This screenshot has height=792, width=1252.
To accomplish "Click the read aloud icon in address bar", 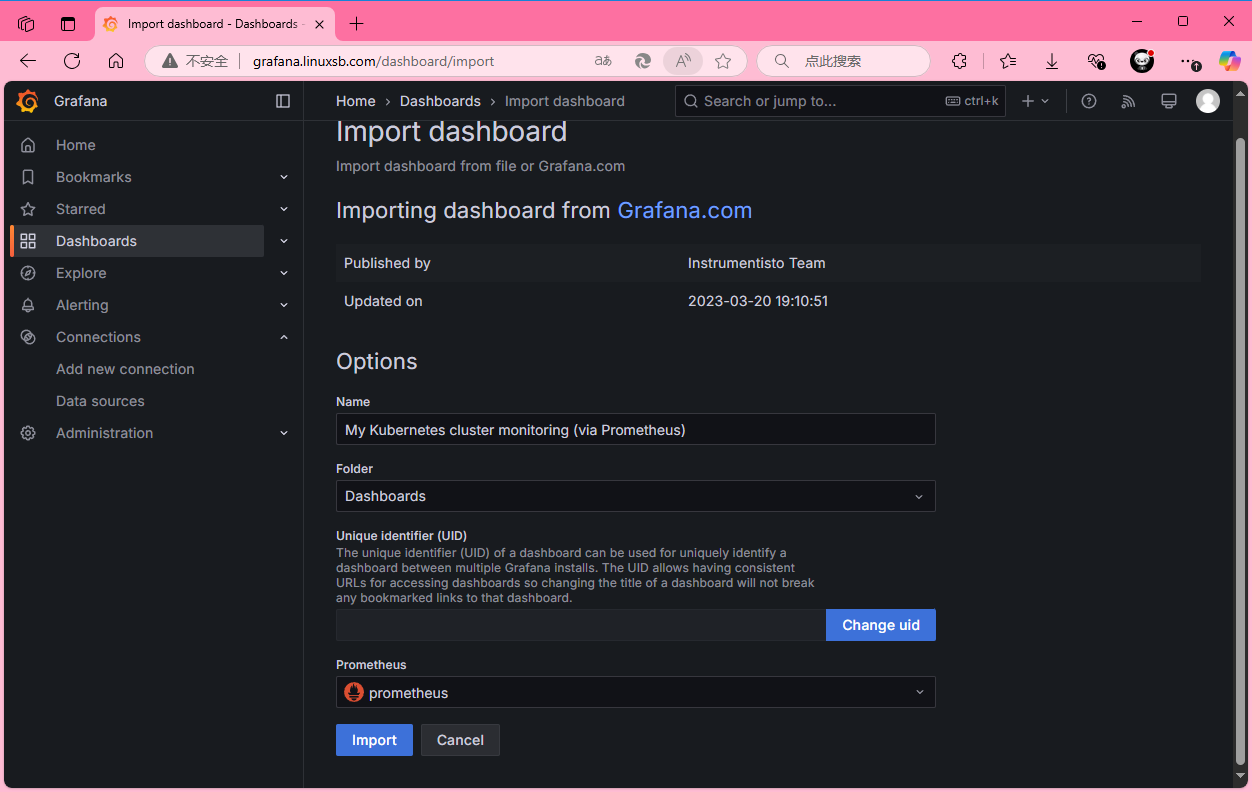I will (x=683, y=61).
